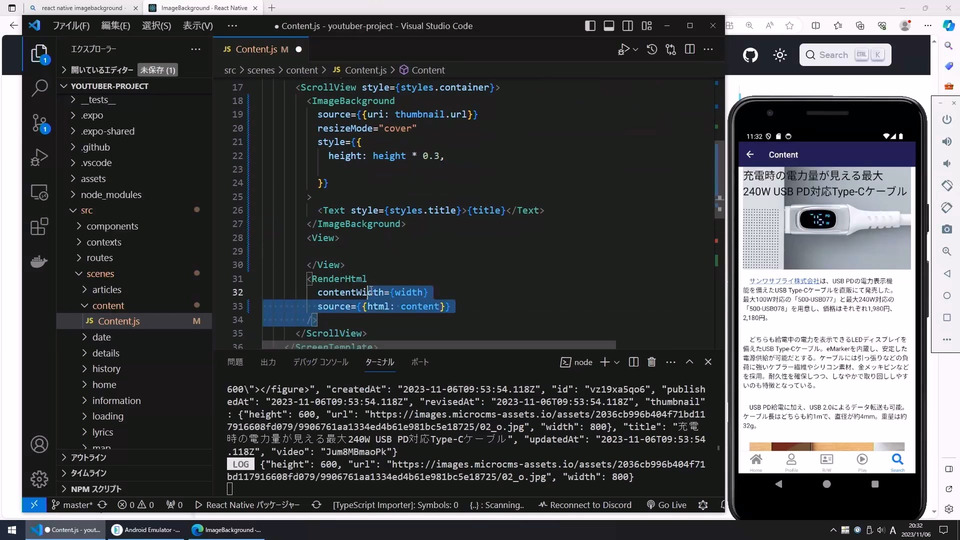Open Source Control view in activity bar

tap(39, 123)
